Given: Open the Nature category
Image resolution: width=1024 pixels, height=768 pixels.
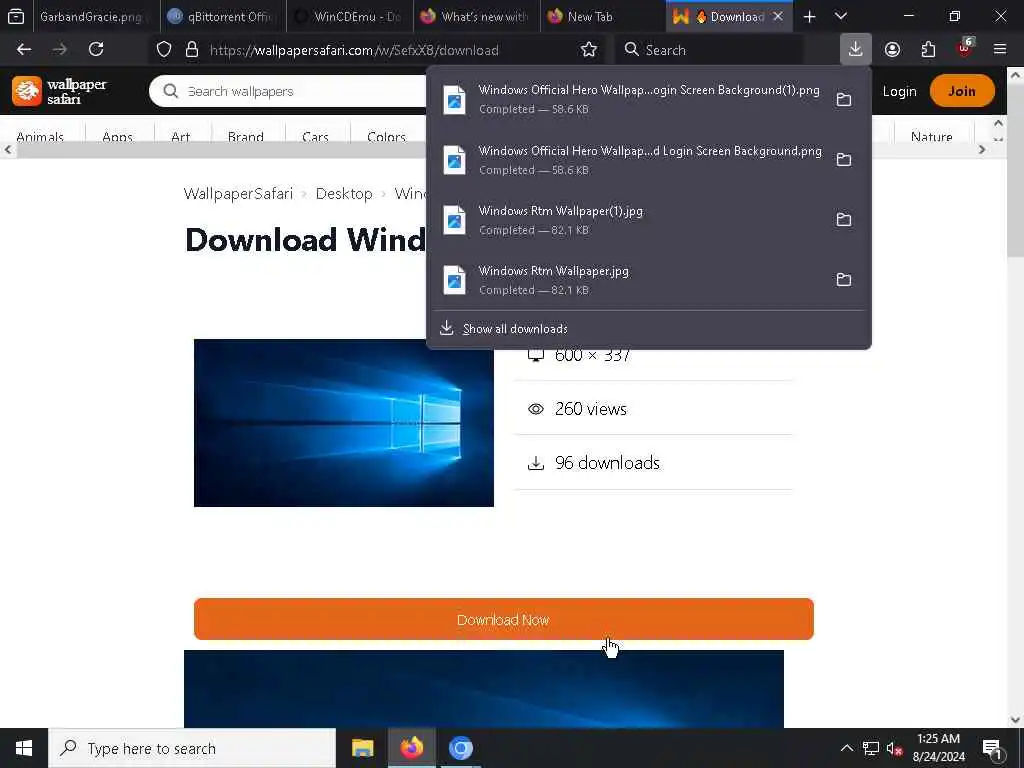Looking at the screenshot, I should click(x=931, y=136).
